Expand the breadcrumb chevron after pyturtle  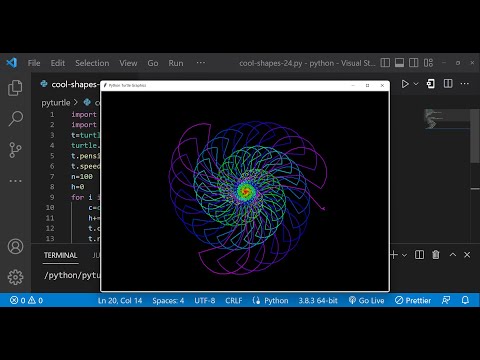coord(76,102)
